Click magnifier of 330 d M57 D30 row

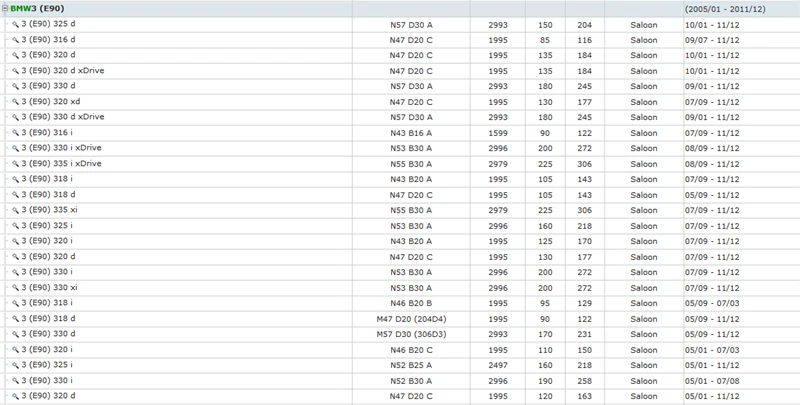pyautogui.click(x=15, y=335)
